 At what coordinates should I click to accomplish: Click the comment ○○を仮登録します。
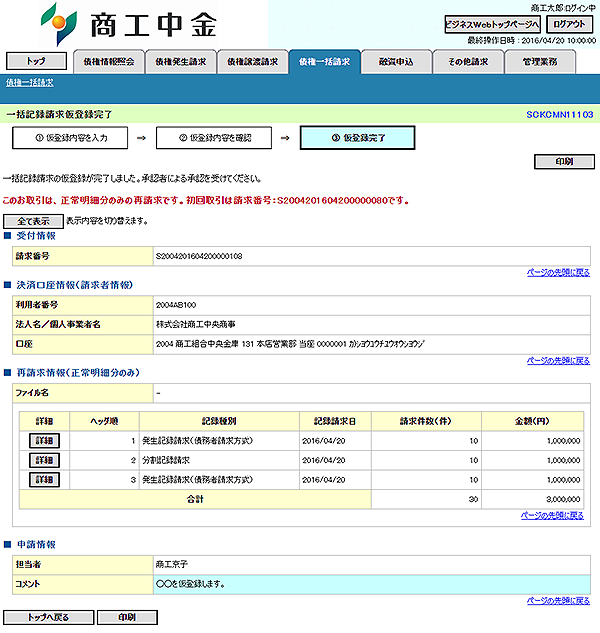coord(190,584)
